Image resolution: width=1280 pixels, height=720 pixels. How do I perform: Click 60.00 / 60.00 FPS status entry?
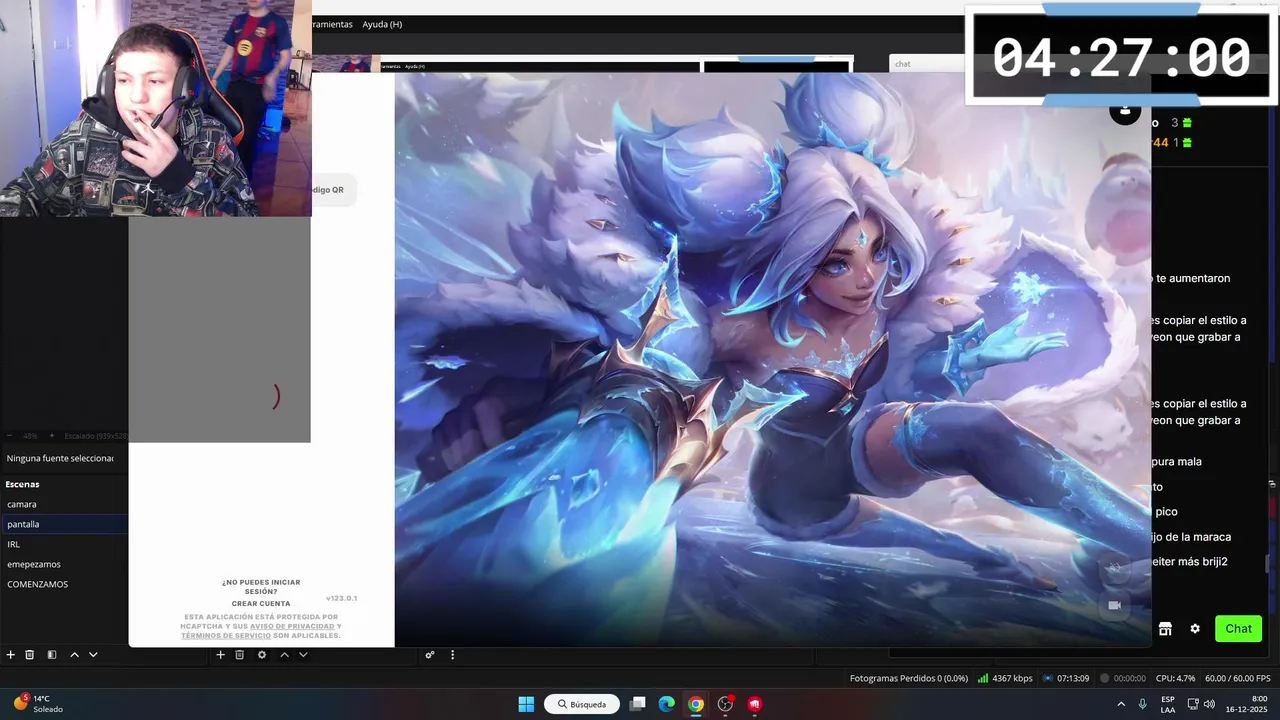tap(1238, 678)
